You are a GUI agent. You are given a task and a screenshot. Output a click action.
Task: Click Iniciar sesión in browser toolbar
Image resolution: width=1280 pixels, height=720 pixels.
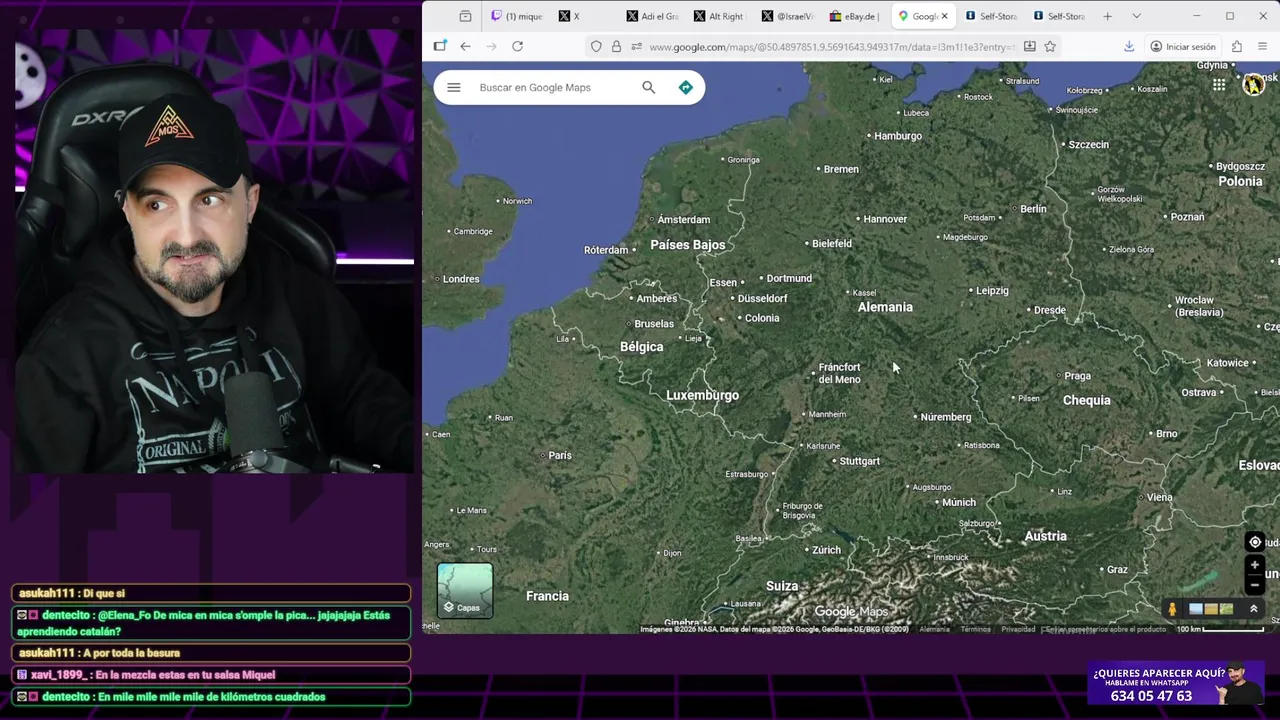click(1183, 46)
